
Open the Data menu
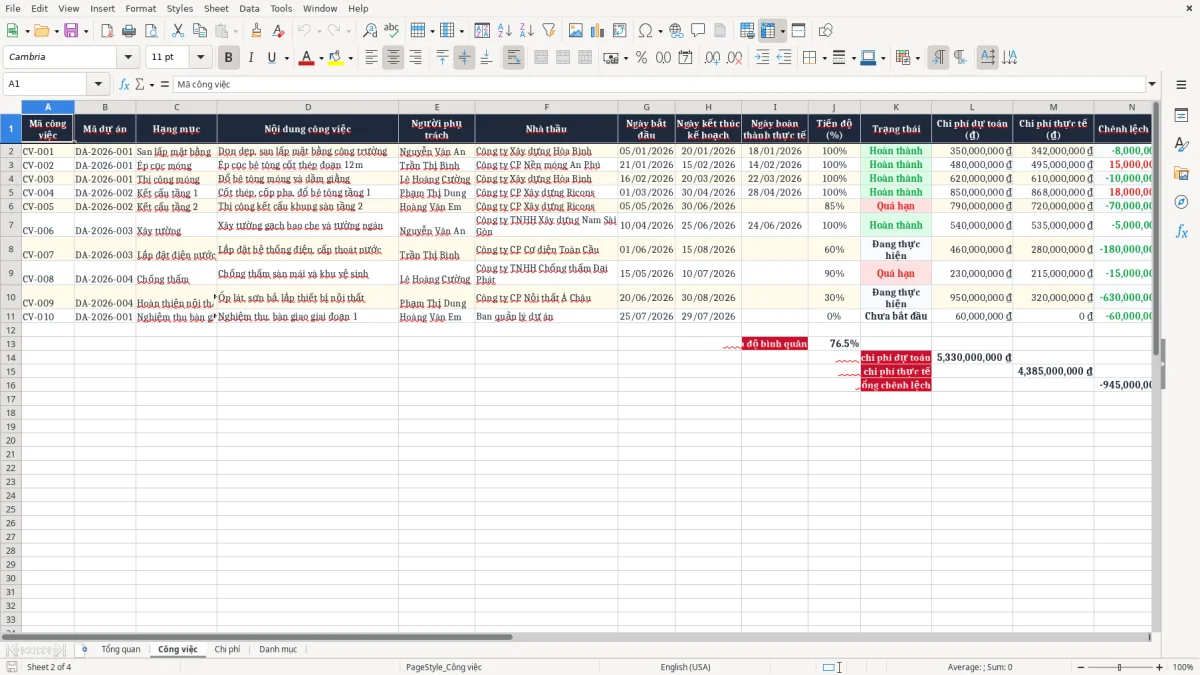(249, 8)
